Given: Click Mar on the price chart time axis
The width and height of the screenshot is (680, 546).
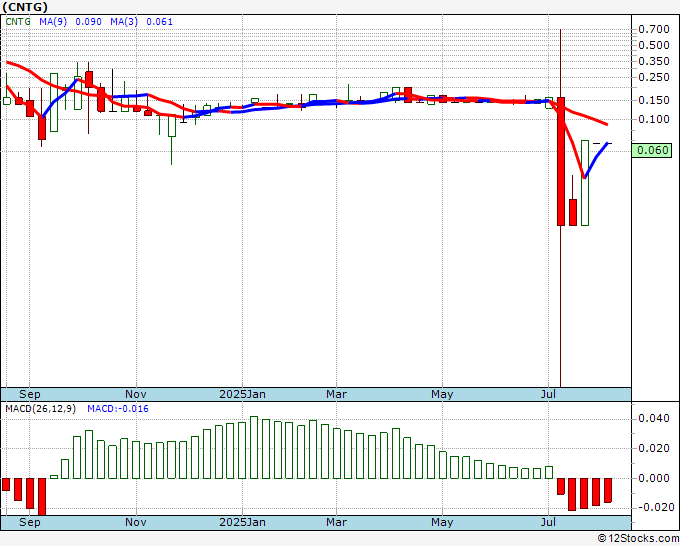Looking at the screenshot, I should coord(337,394).
